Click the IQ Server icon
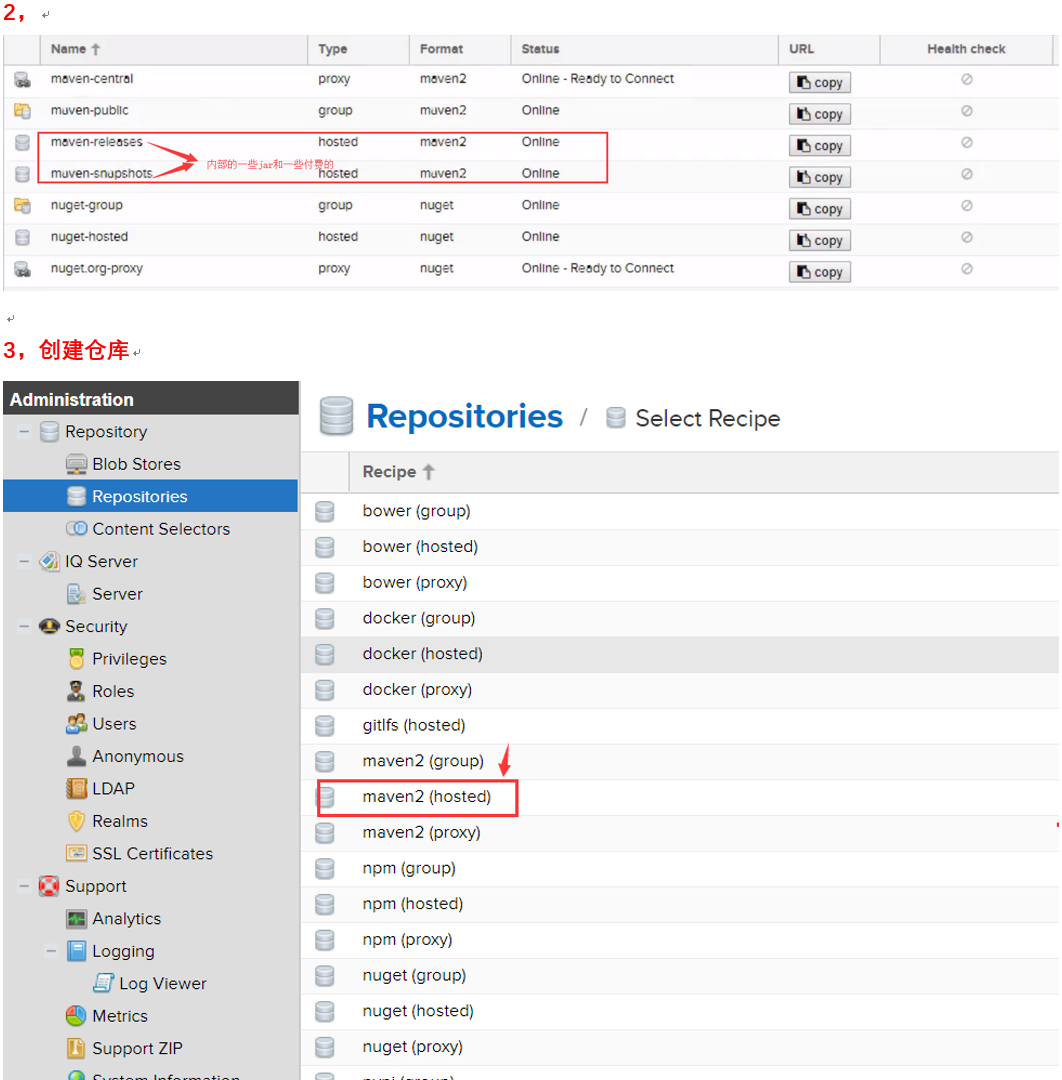Screen dimensions: 1062x1080 click(50, 561)
